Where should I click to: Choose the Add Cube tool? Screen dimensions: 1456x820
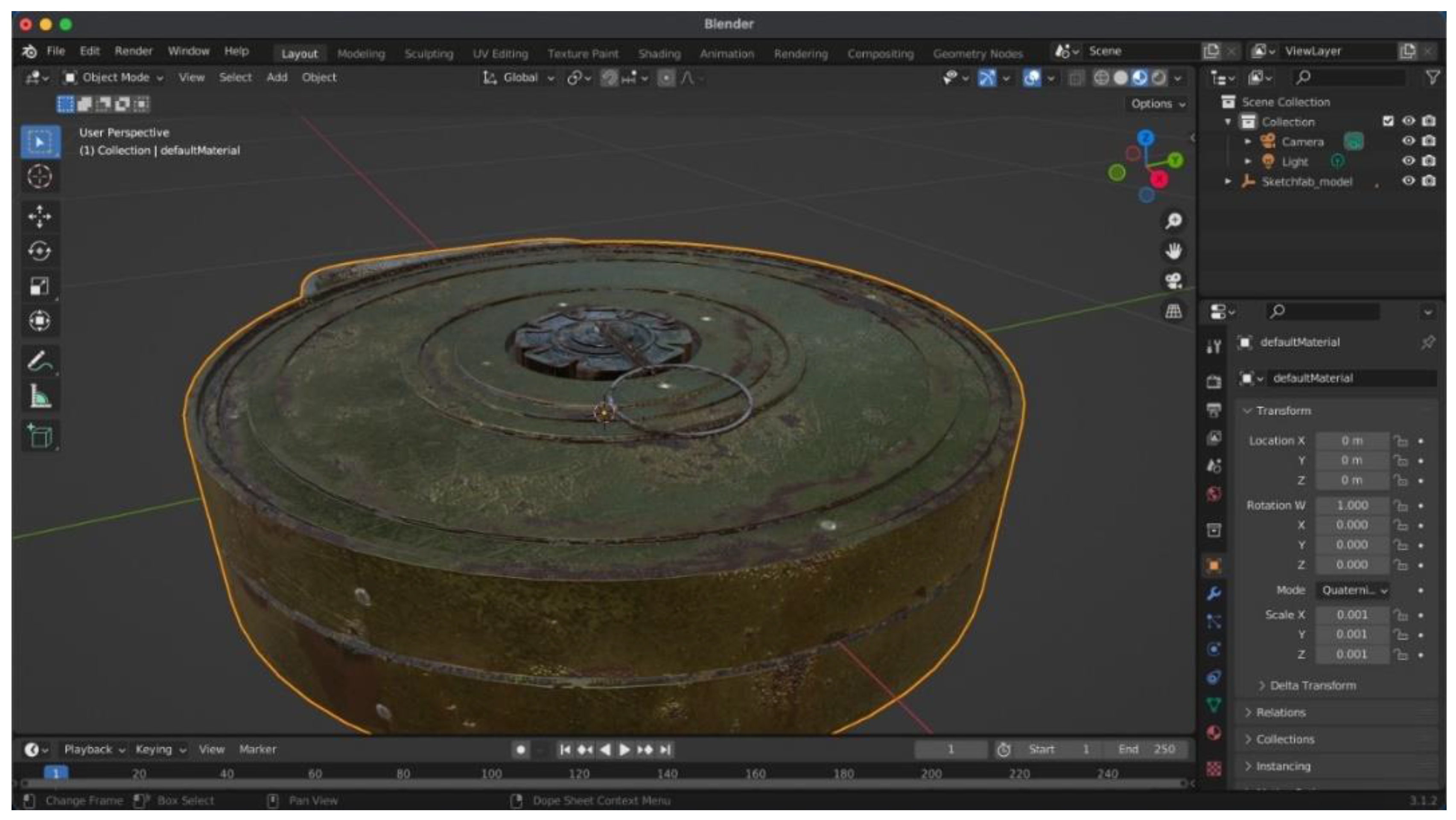pyautogui.click(x=40, y=436)
